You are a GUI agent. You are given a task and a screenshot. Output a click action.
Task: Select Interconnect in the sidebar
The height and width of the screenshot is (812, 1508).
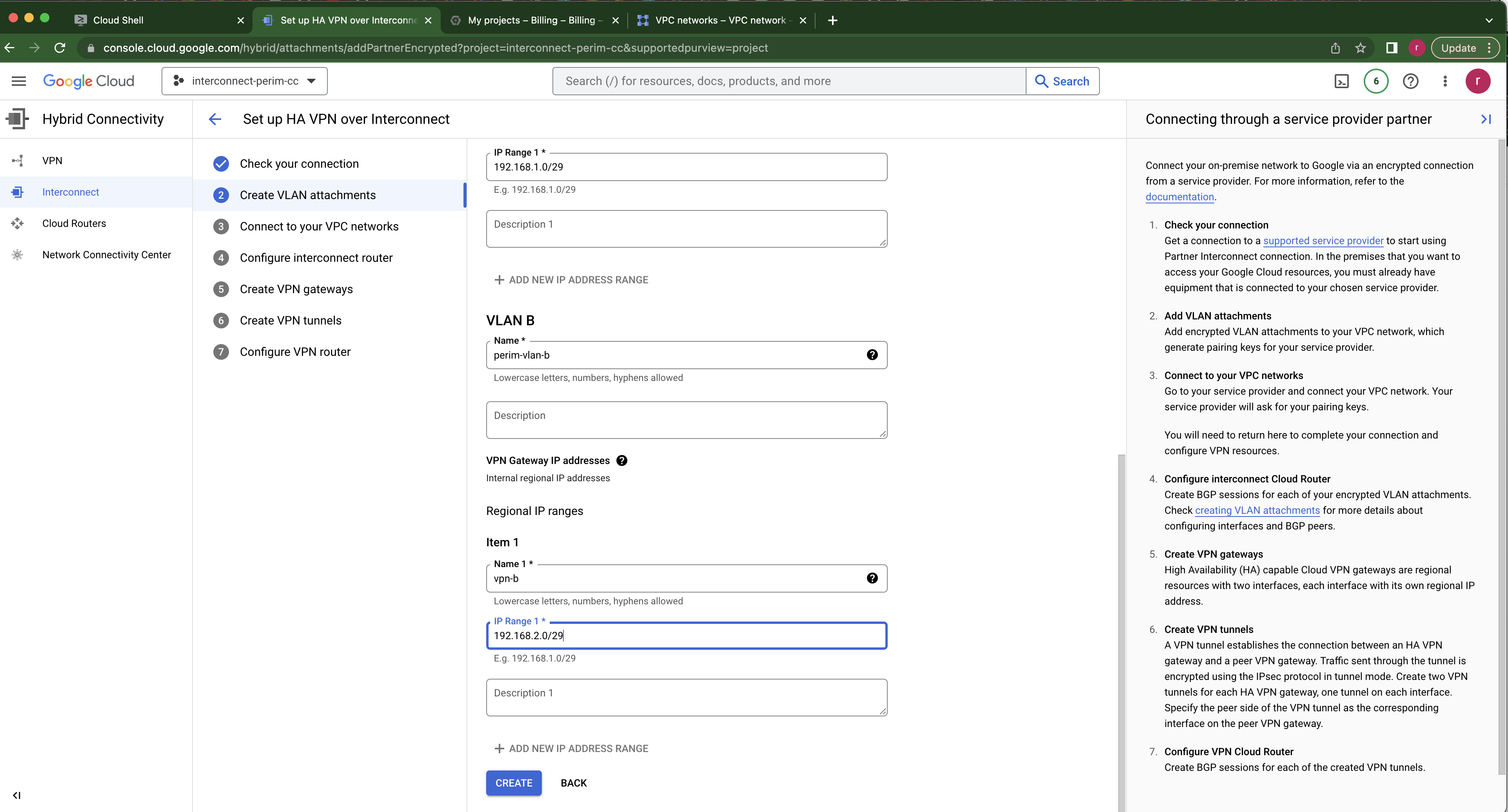point(70,192)
